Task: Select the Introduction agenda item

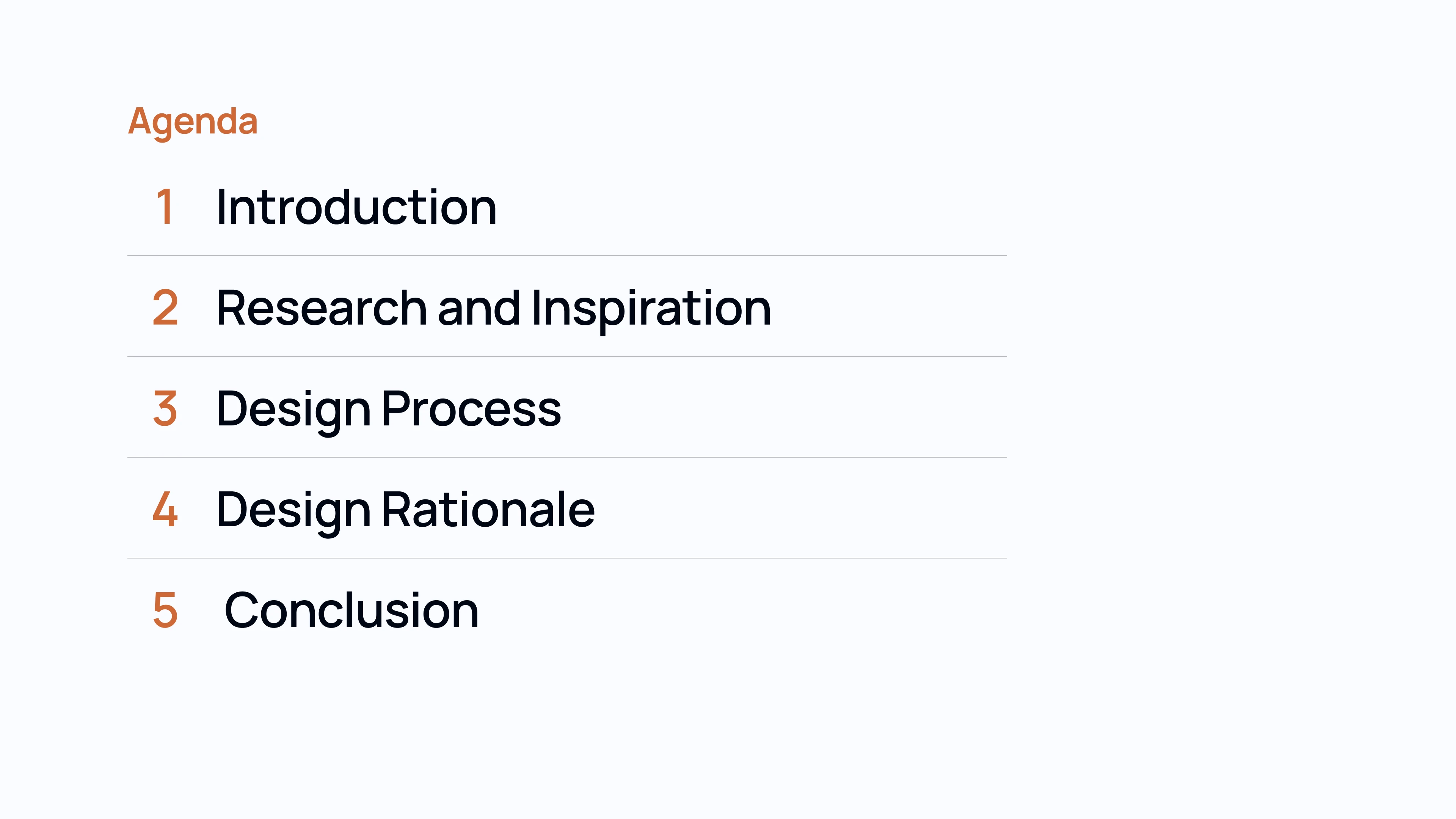Action: [x=356, y=207]
